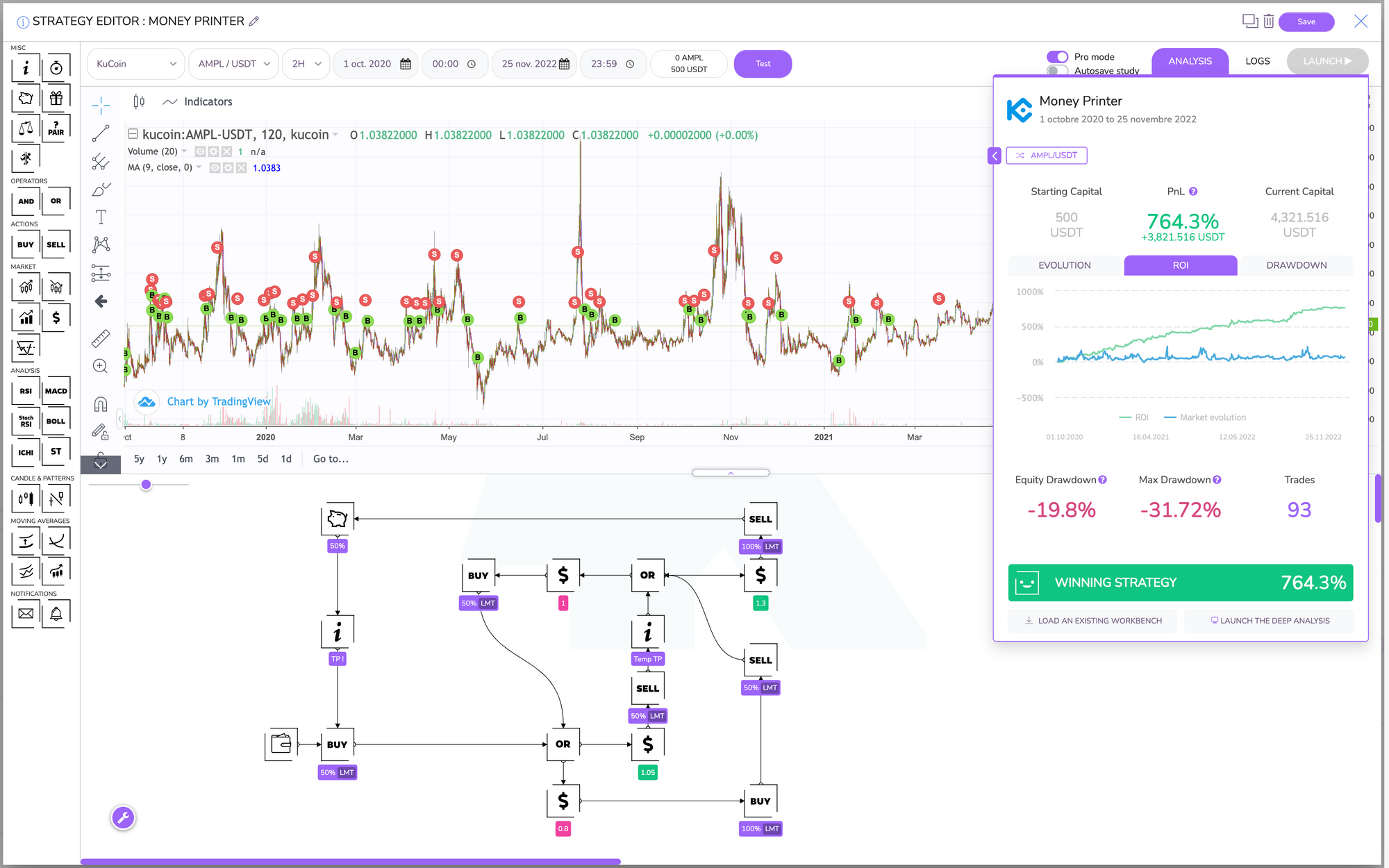The image size is (1389, 868).
Task: Click the LAUNCH button
Action: [1327, 61]
